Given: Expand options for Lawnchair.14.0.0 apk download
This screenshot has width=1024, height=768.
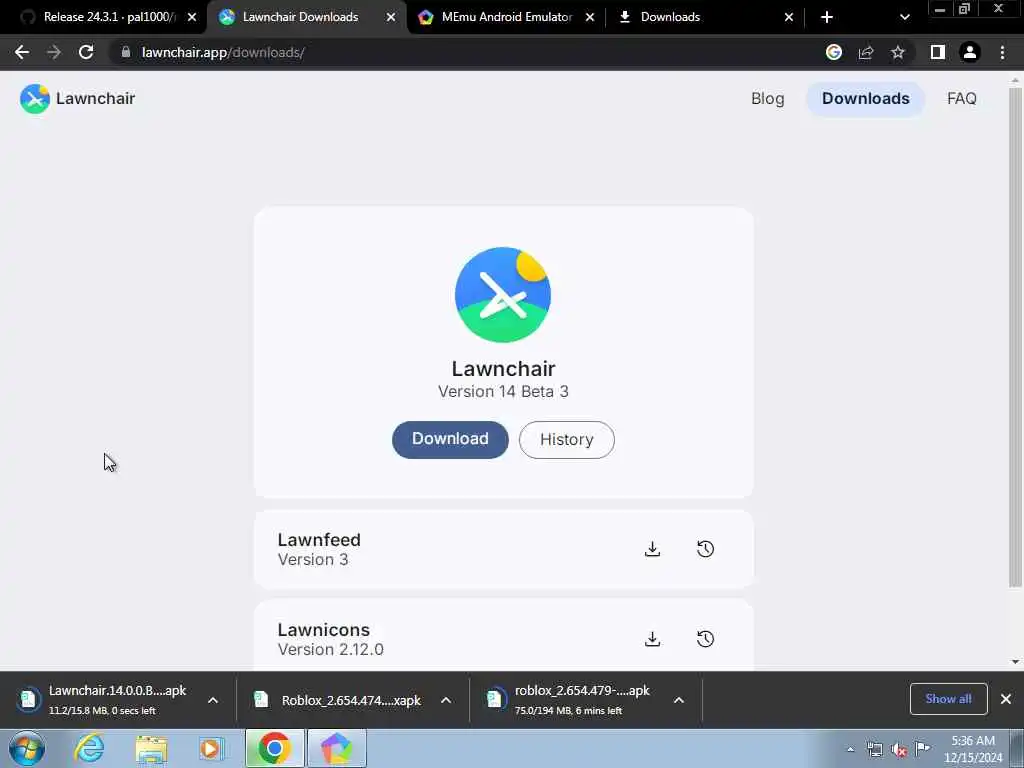Looking at the screenshot, I should coord(213,700).
